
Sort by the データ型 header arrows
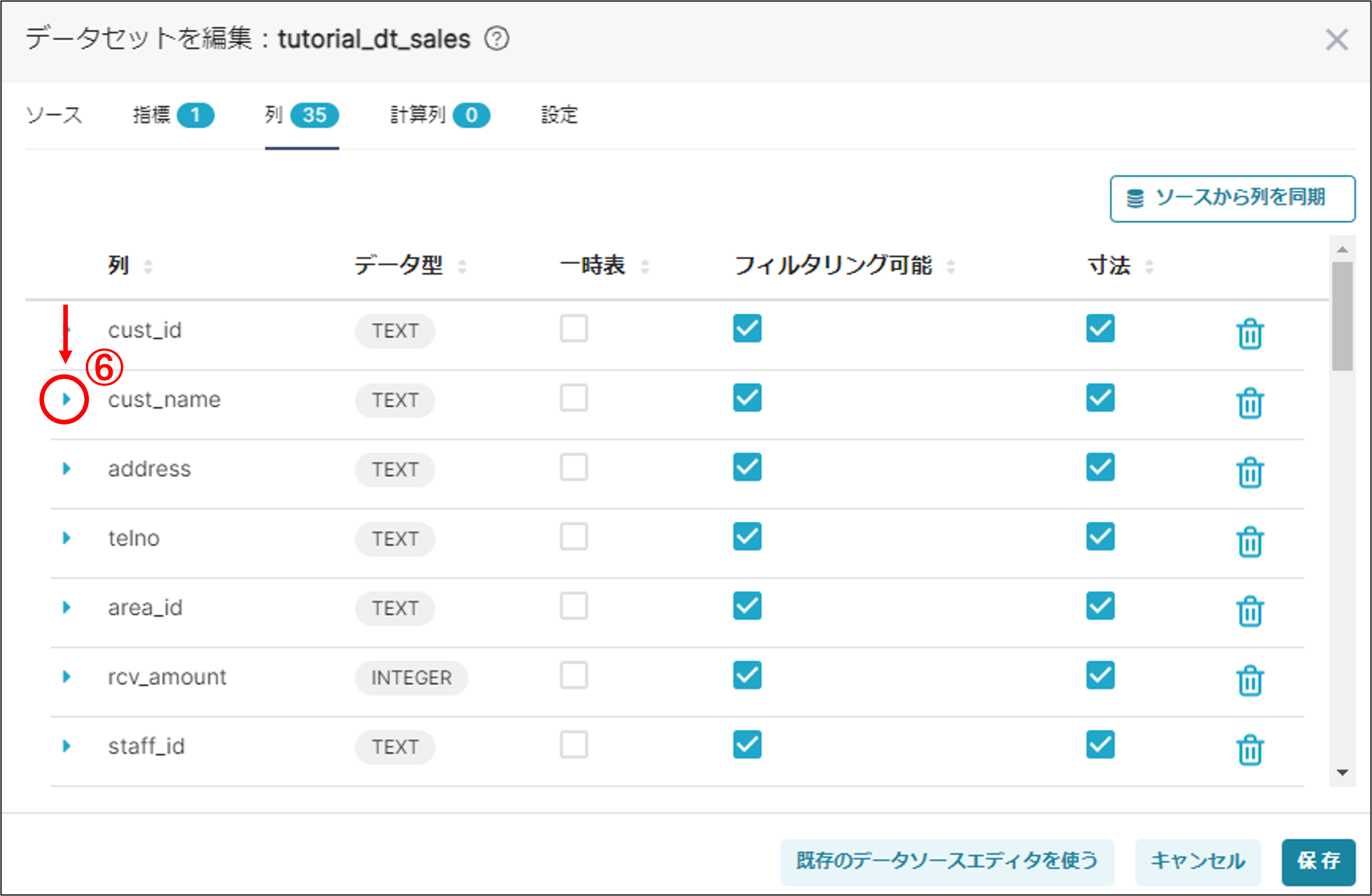point(462,267)
